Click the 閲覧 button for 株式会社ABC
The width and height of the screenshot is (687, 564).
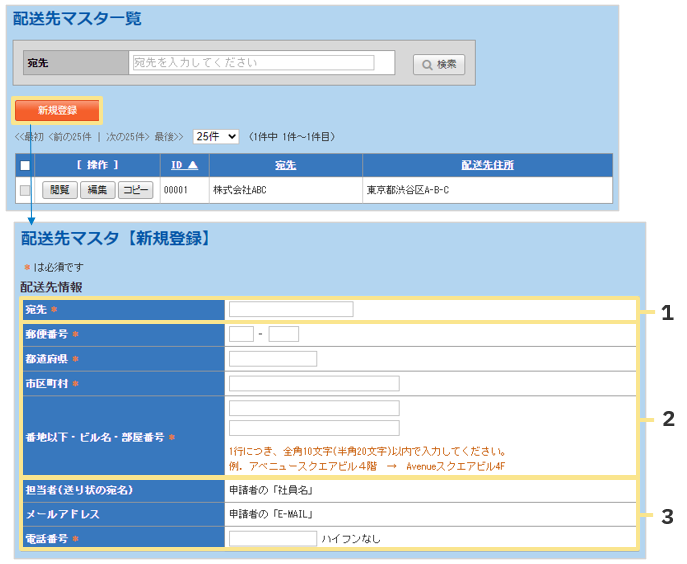(59, 190)
